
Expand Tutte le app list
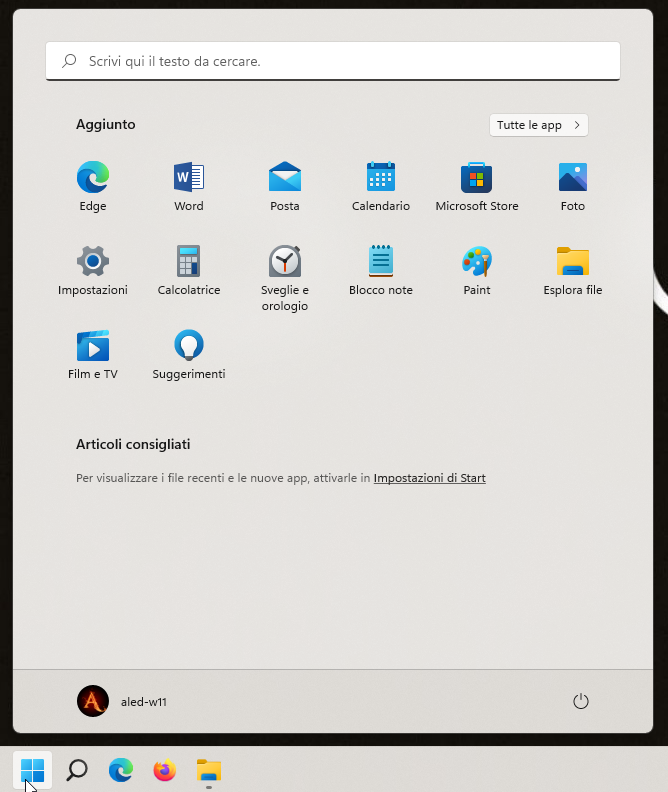pyautogui.click(x=539, y=125)
